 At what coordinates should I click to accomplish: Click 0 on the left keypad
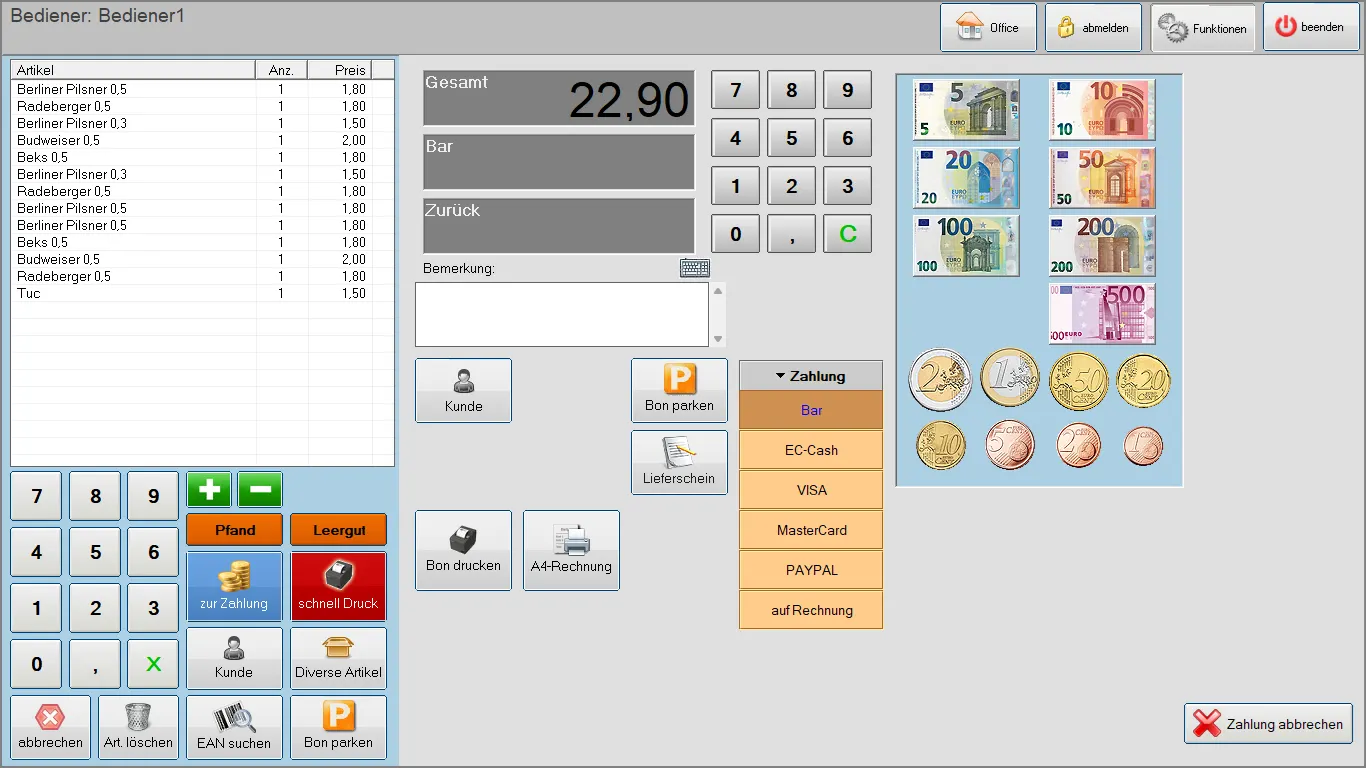coord(37,664)
